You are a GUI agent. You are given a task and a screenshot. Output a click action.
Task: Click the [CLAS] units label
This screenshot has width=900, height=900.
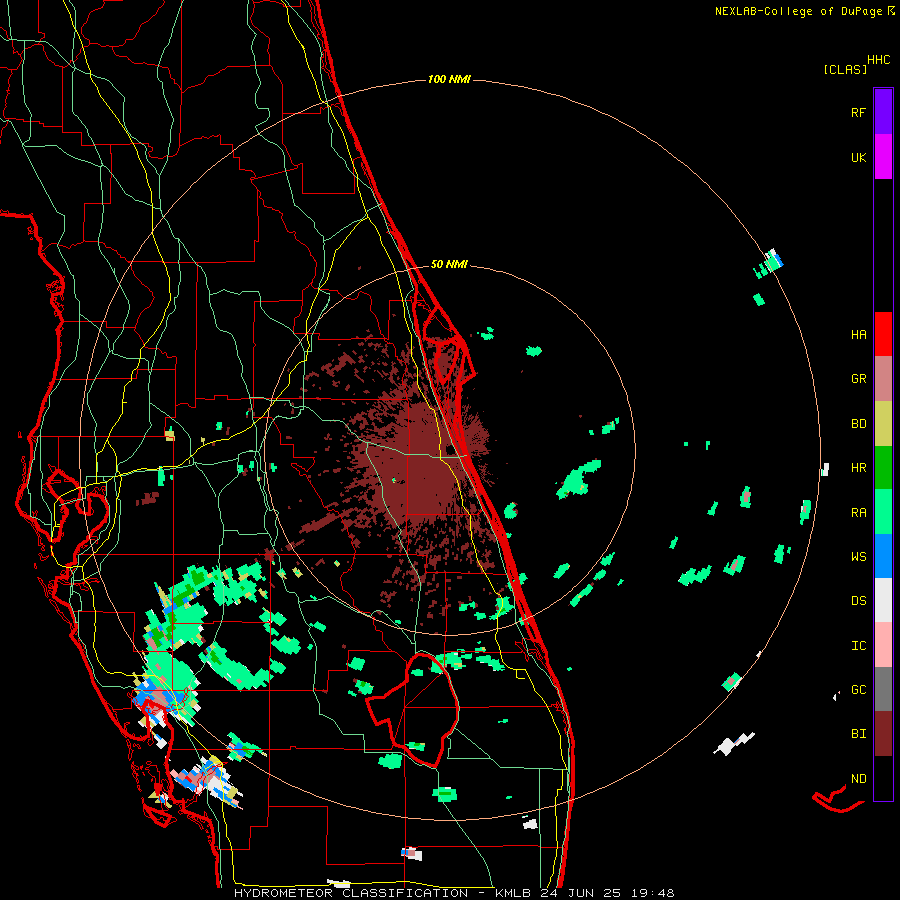[x=845, y=69]
